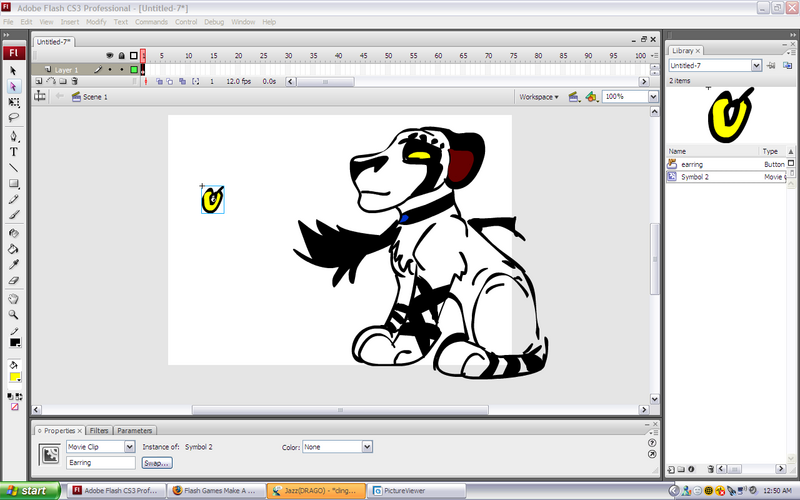Select the Pen tool
Viewport: 800px width, 500px height.
click(x=14, y=136)
